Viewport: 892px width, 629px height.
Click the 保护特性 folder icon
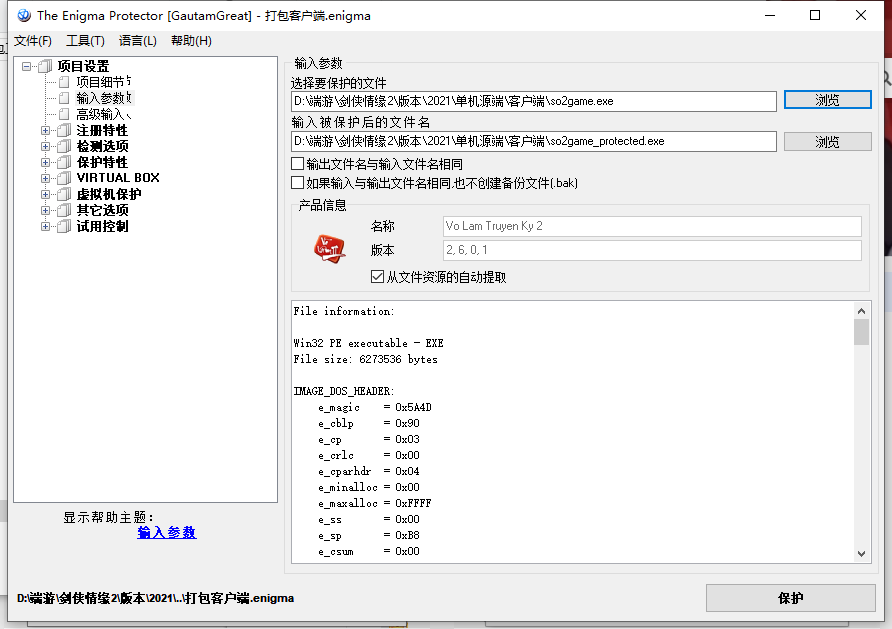pos(64,162)
